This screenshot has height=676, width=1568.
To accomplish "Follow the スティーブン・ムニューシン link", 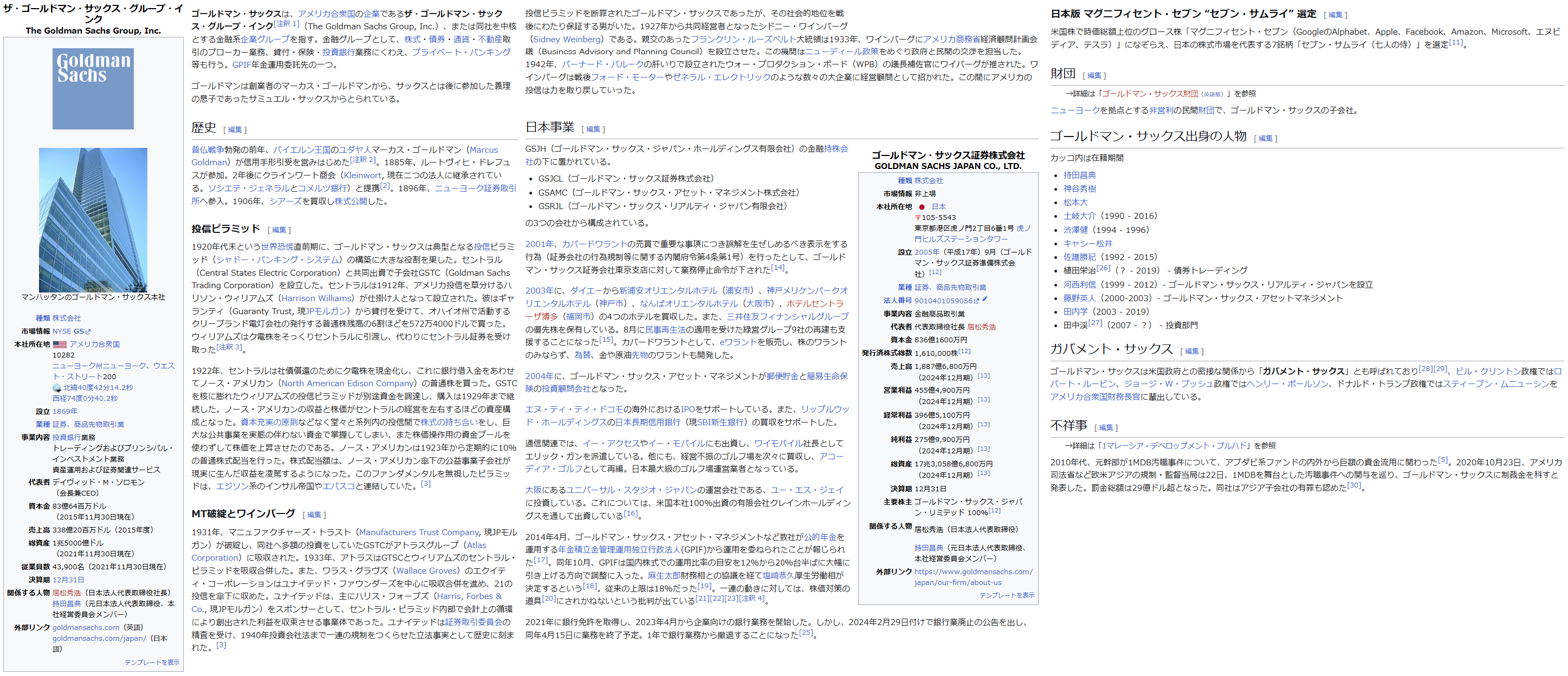I will (x=1496, y=384).
